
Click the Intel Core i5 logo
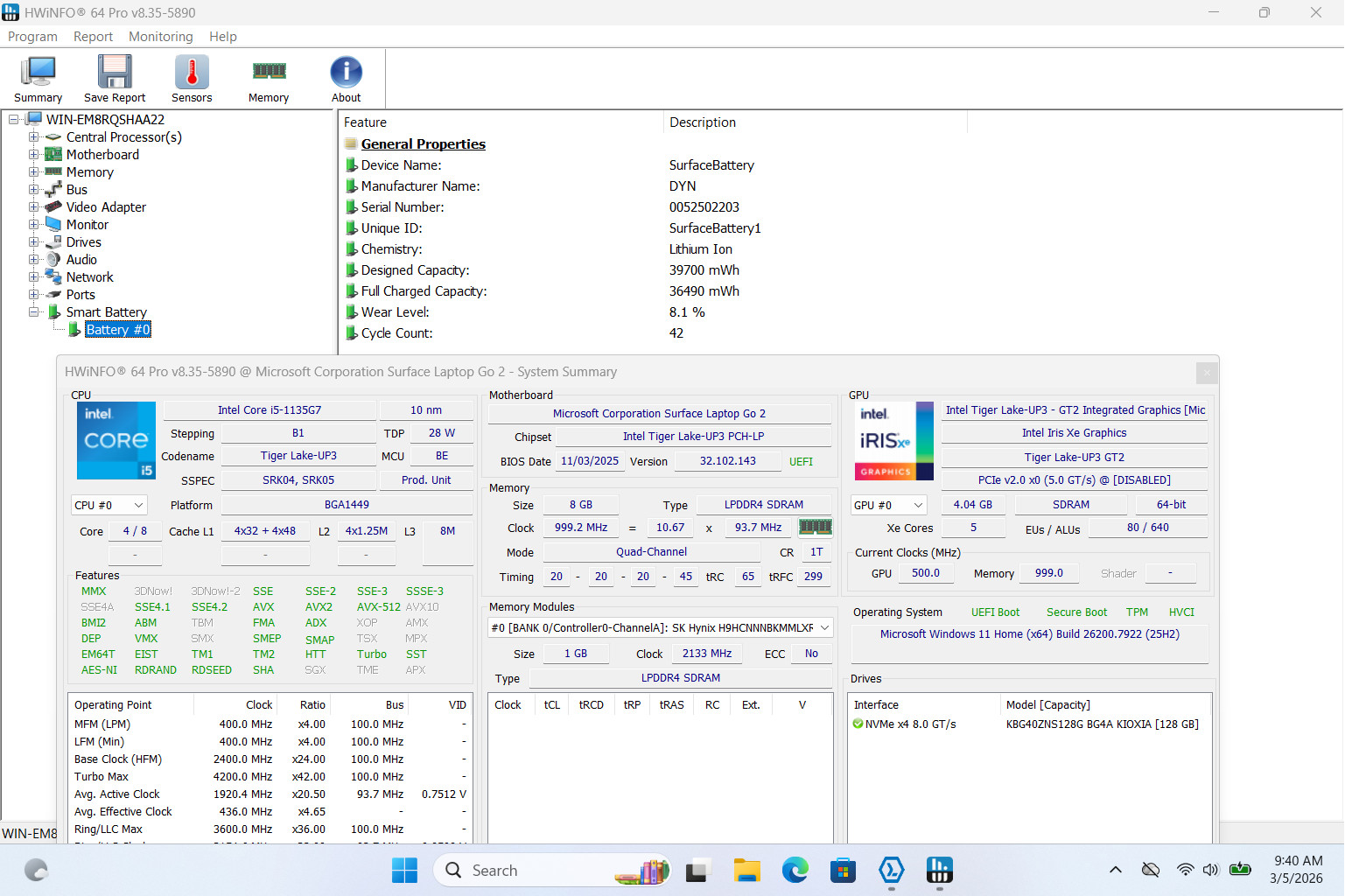click(x=116, y=440)
